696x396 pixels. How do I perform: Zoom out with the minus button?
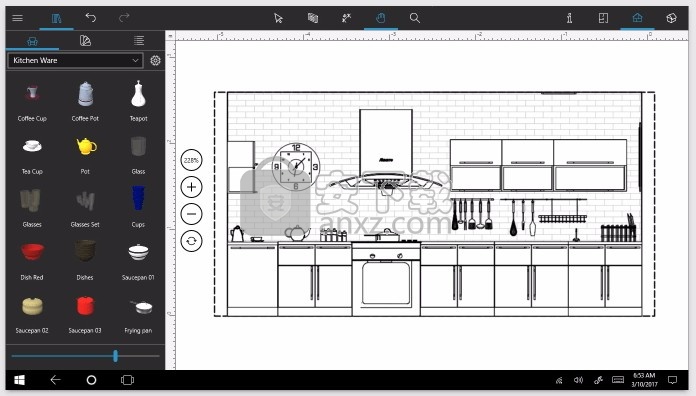(191, 214)
